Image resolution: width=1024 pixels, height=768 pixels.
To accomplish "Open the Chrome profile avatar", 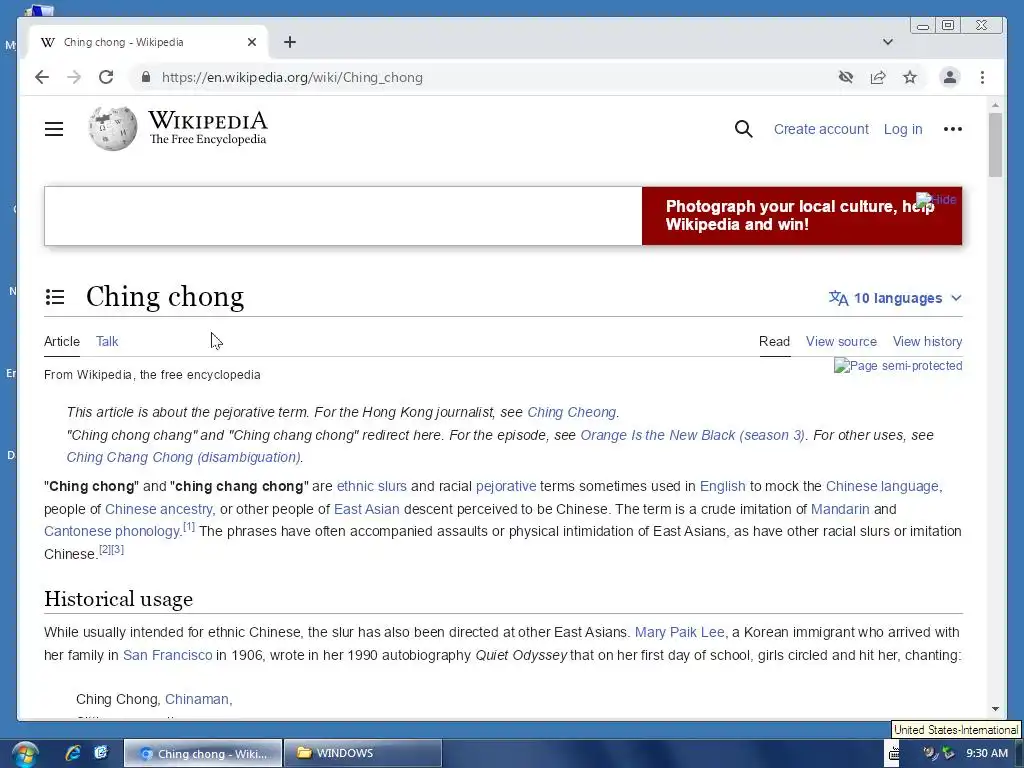I will 950,77.
